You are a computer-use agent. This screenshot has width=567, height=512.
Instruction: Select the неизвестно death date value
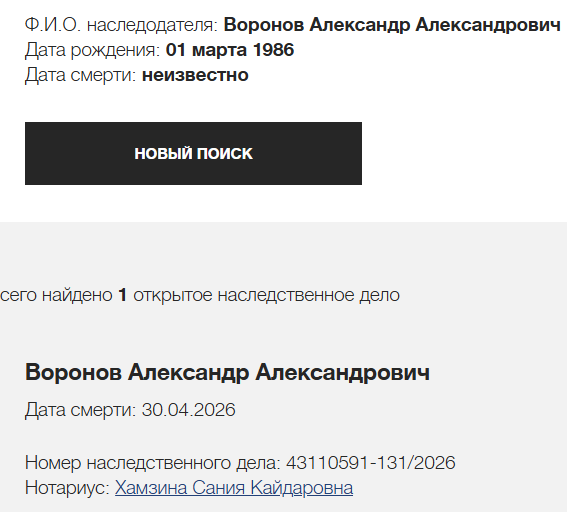(x=195, y=75)
